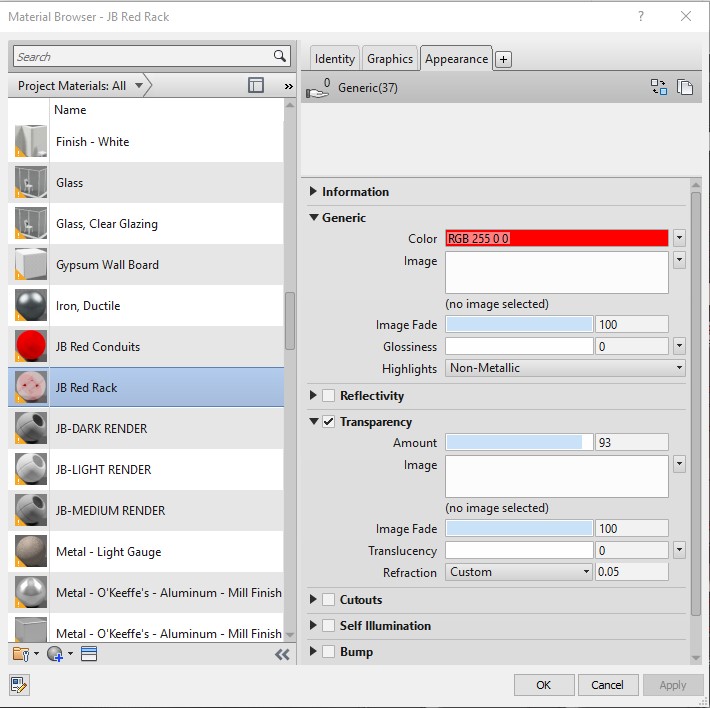Open the asset browser list icon
Screen dimensions: 710x708
click(89, 654)
